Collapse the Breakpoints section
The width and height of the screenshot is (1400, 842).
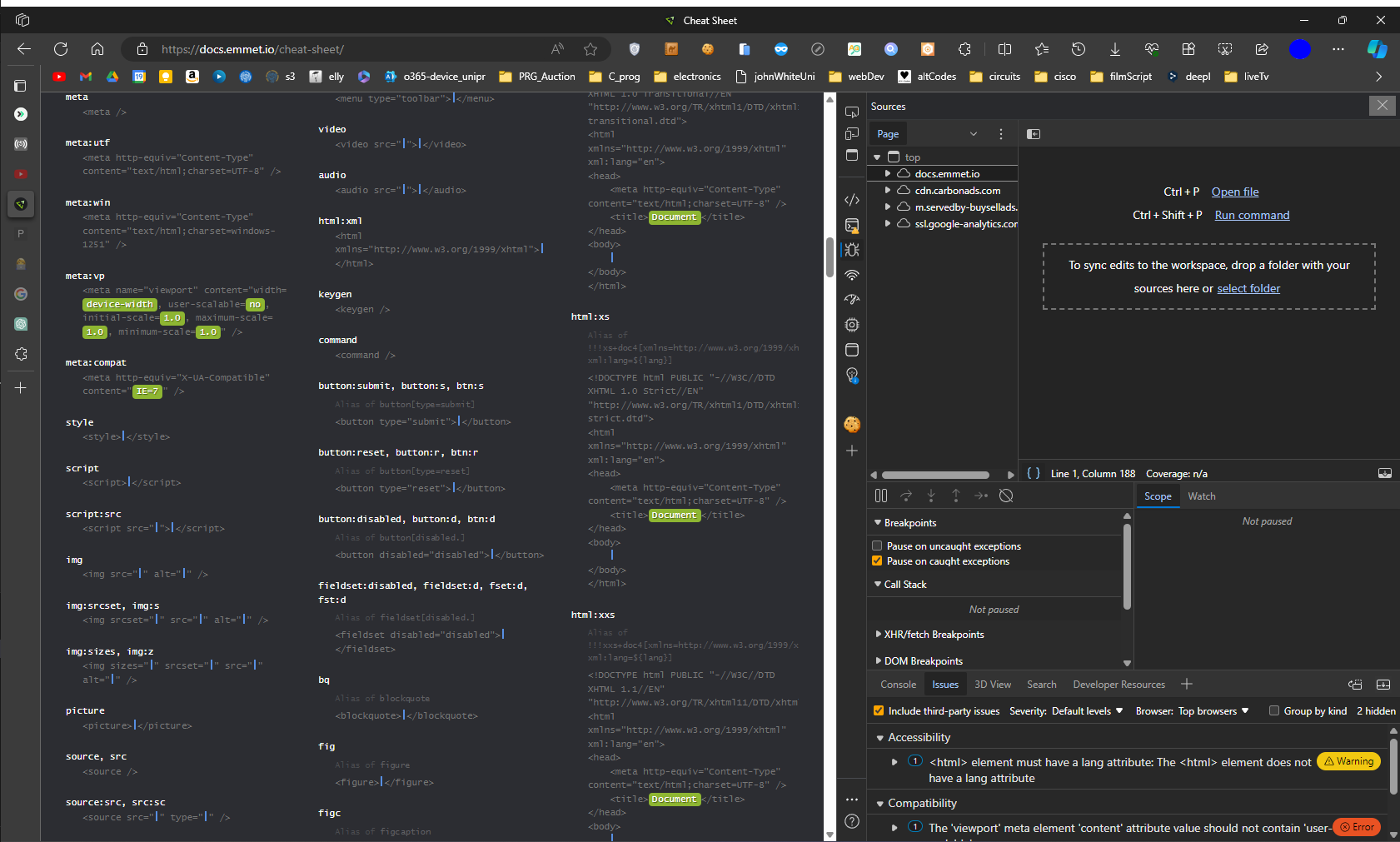[878, 522]
